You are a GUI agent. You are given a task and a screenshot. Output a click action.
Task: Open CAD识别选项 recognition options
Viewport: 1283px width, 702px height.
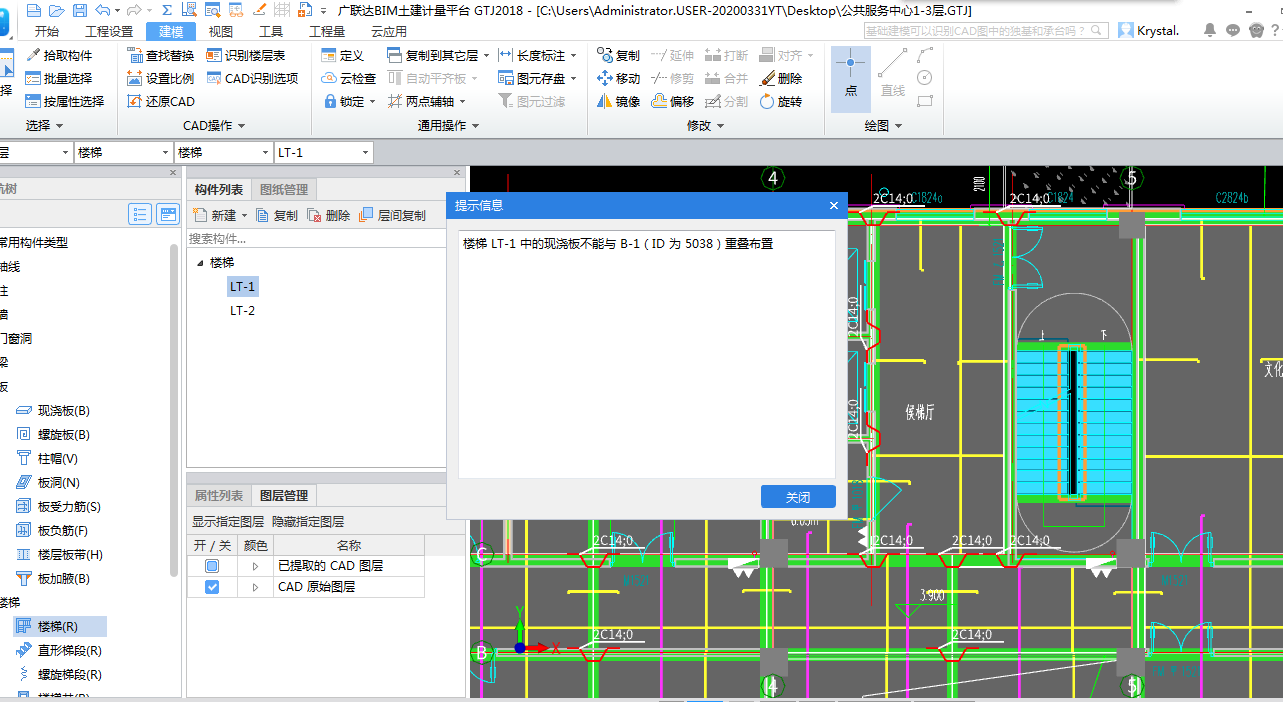pos(252,78)
